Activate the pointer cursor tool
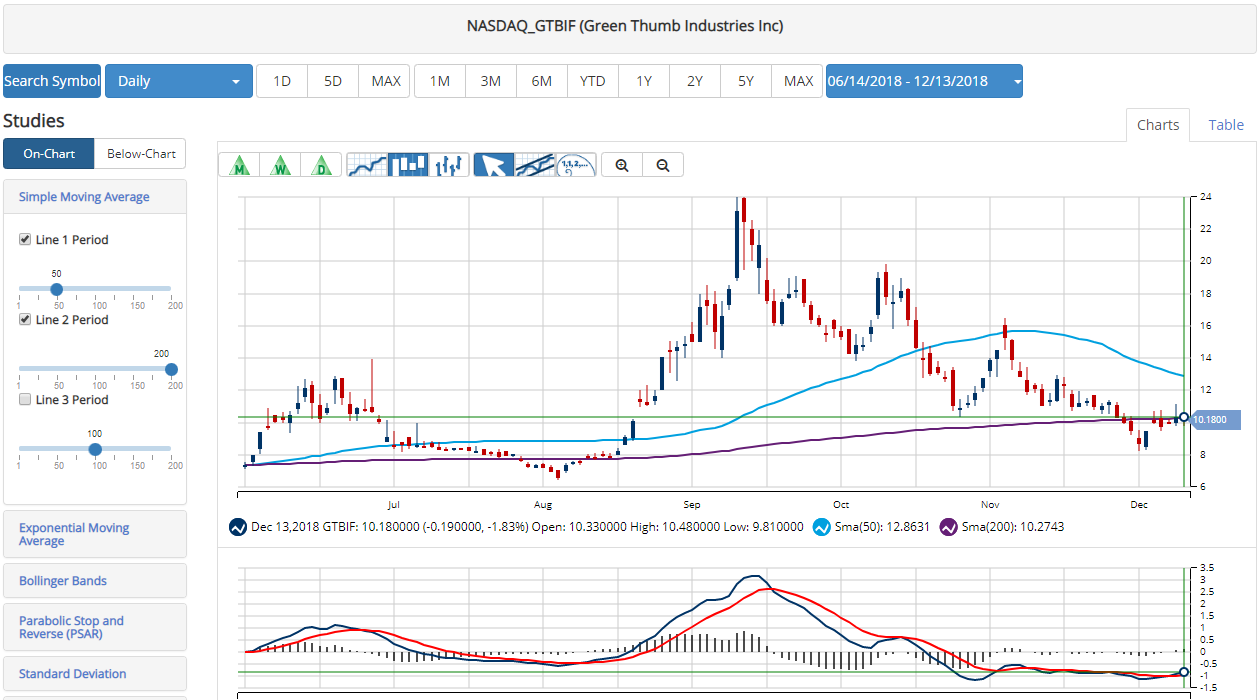The width and height of the screenshot is (1260, 700). coord(494,165)
